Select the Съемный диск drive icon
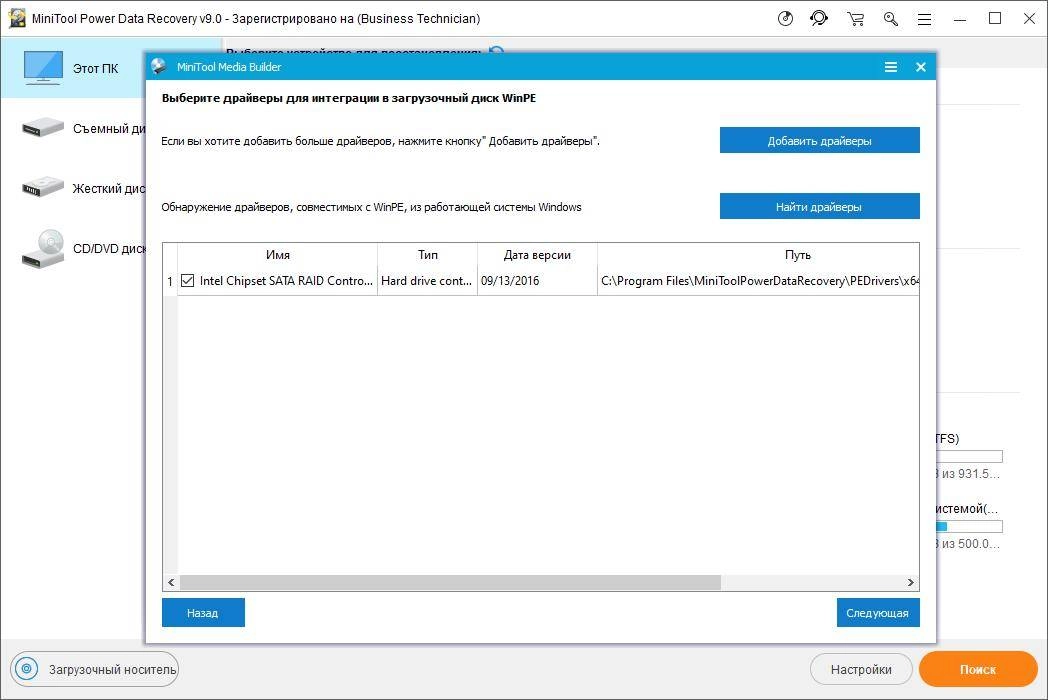This screenshot has height=700, width=1048. click(43, 127)
